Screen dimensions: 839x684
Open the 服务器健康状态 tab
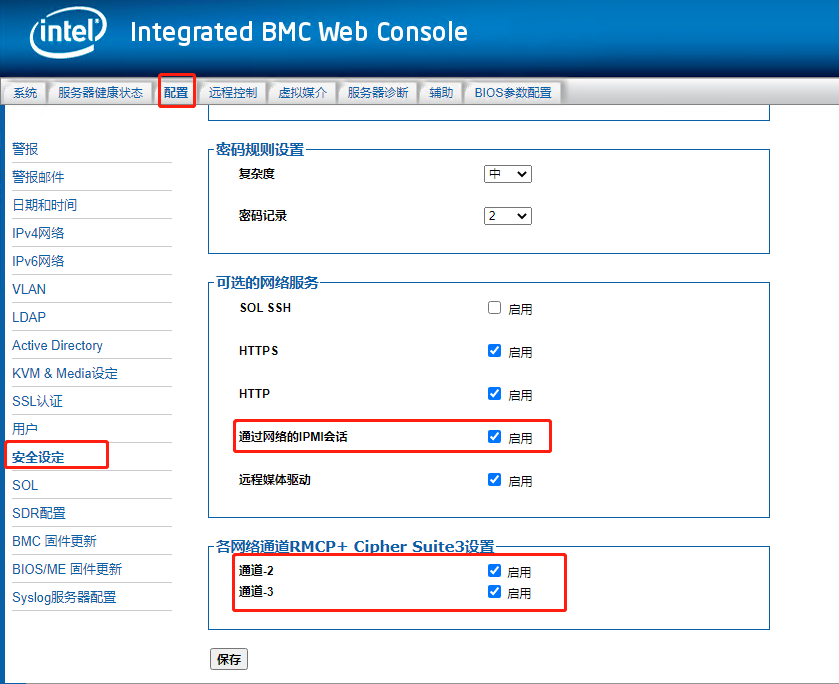[101, 93]
